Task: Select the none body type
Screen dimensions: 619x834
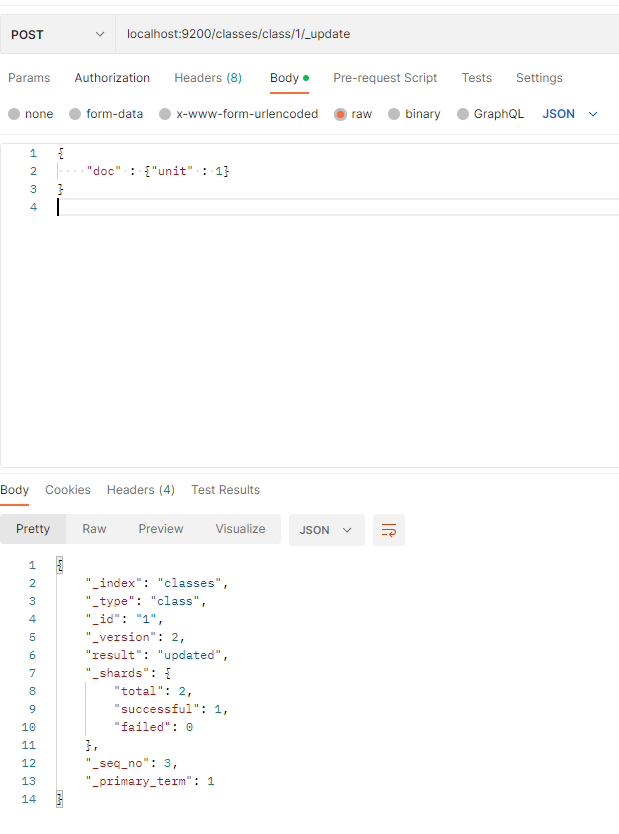Action: click(31, 114)
